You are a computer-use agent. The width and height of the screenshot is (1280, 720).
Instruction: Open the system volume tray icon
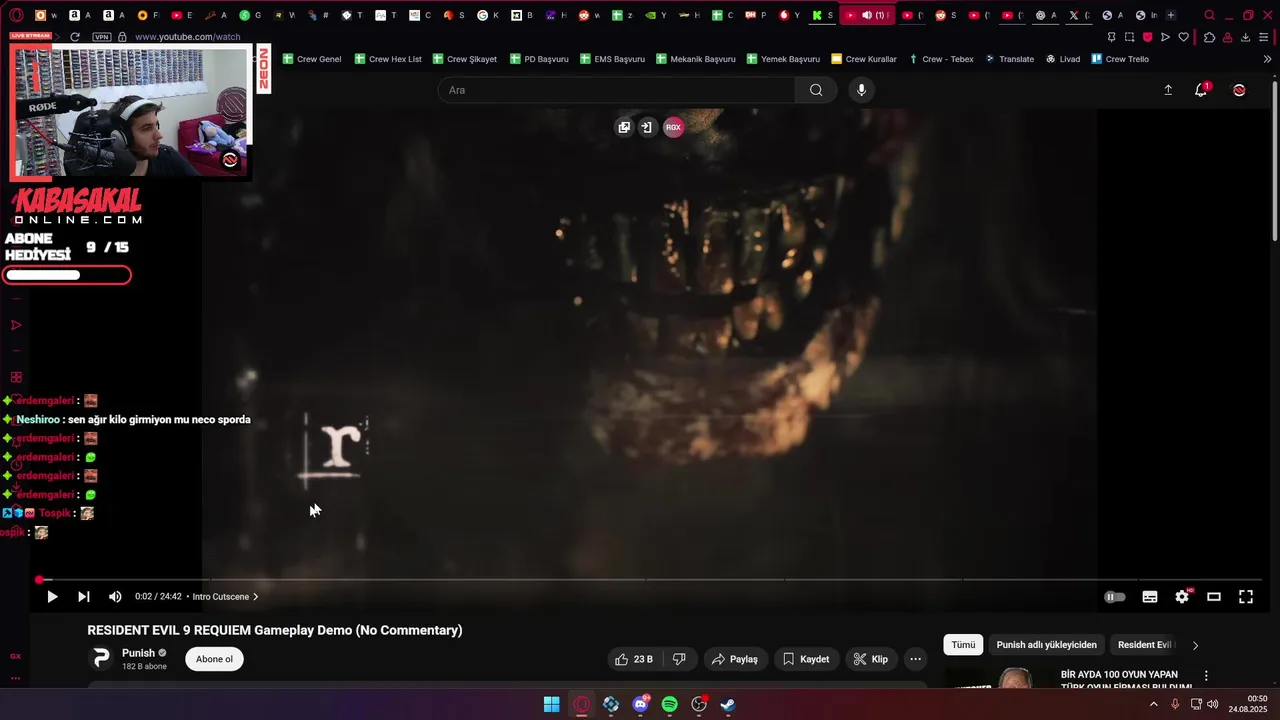[x=1213, y=704]
